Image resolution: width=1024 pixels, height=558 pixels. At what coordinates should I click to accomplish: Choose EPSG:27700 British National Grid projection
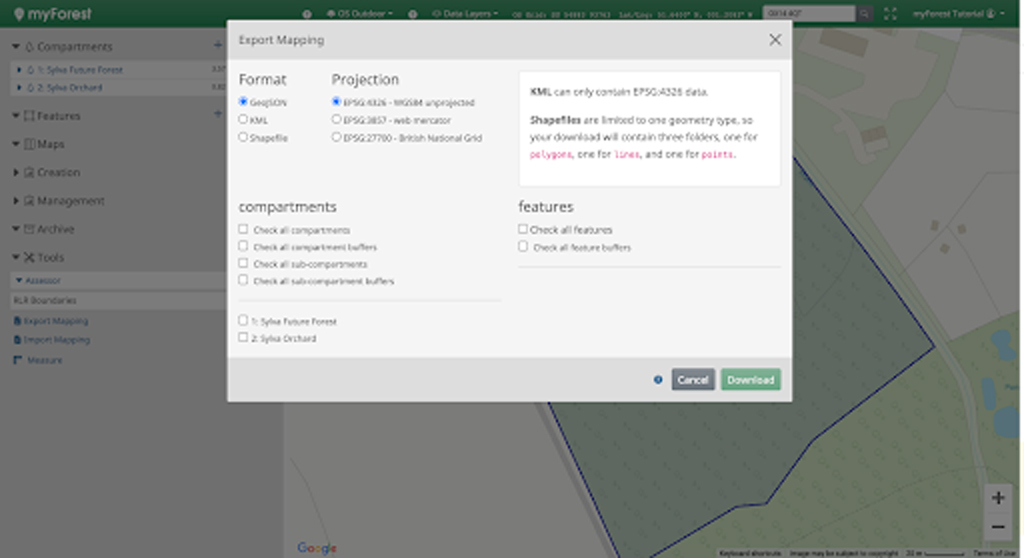point(336,137)
